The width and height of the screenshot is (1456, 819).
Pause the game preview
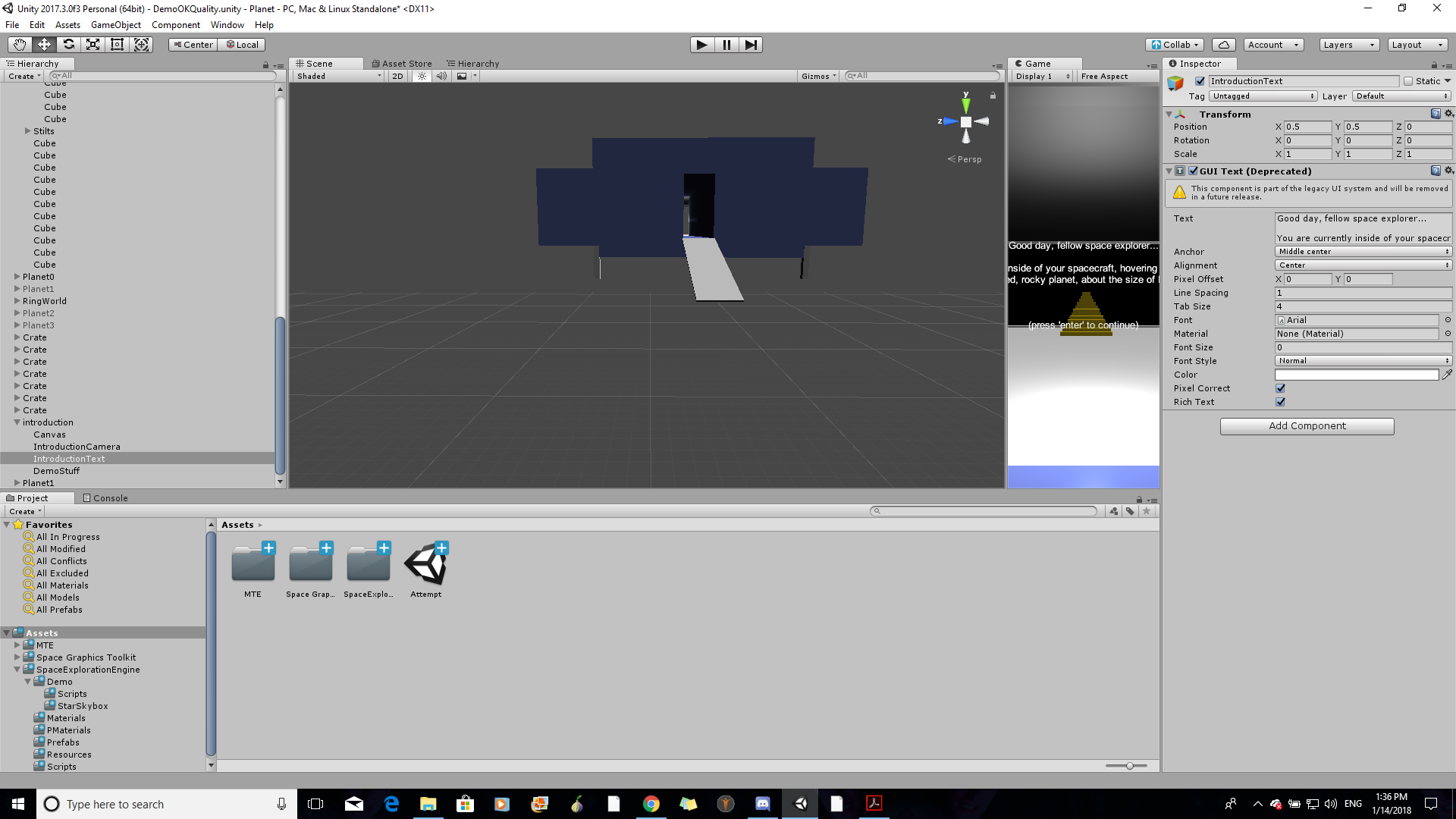(x=726, y=45)
